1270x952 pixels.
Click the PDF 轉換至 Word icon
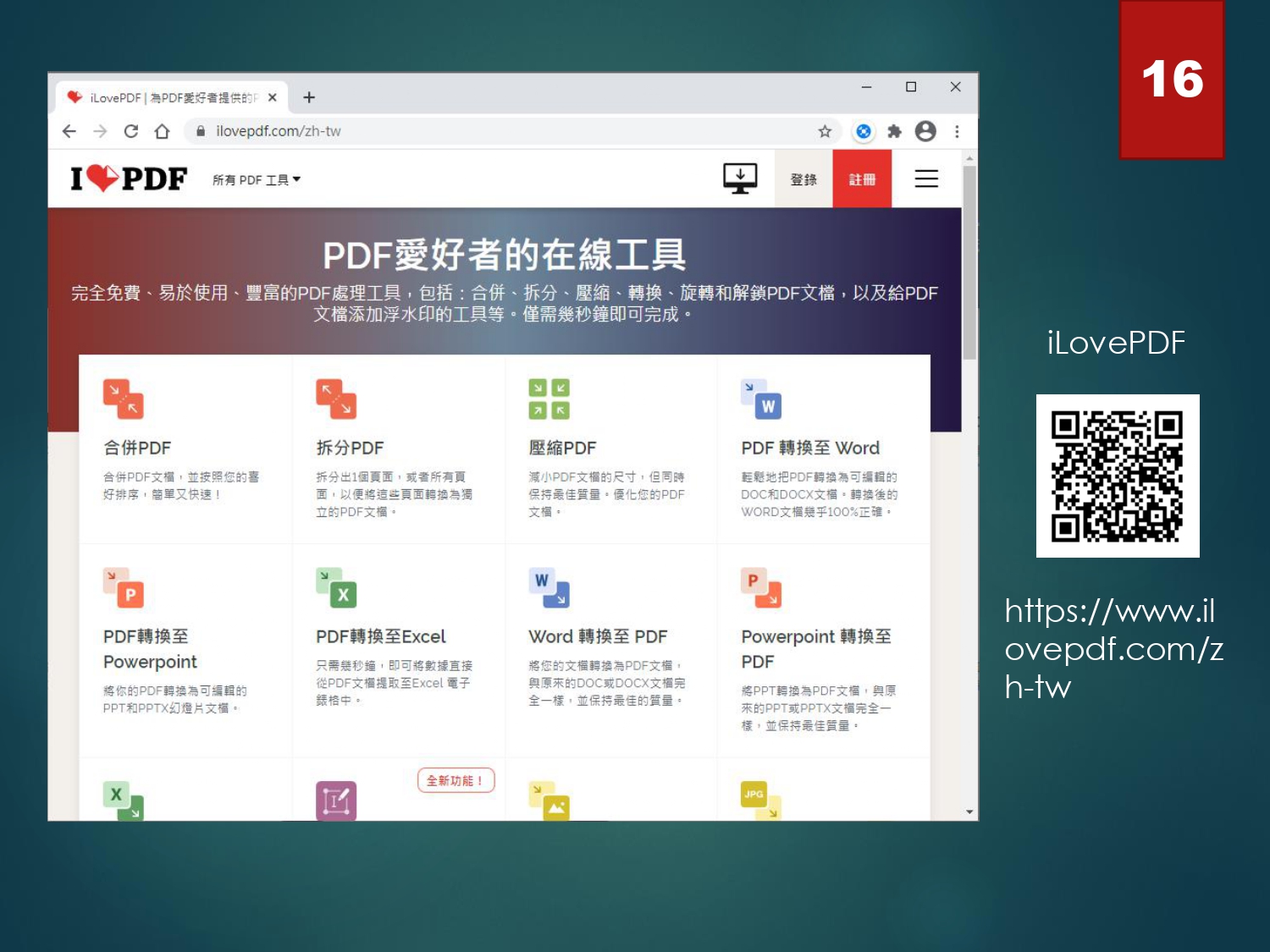(x=761, y=399)
